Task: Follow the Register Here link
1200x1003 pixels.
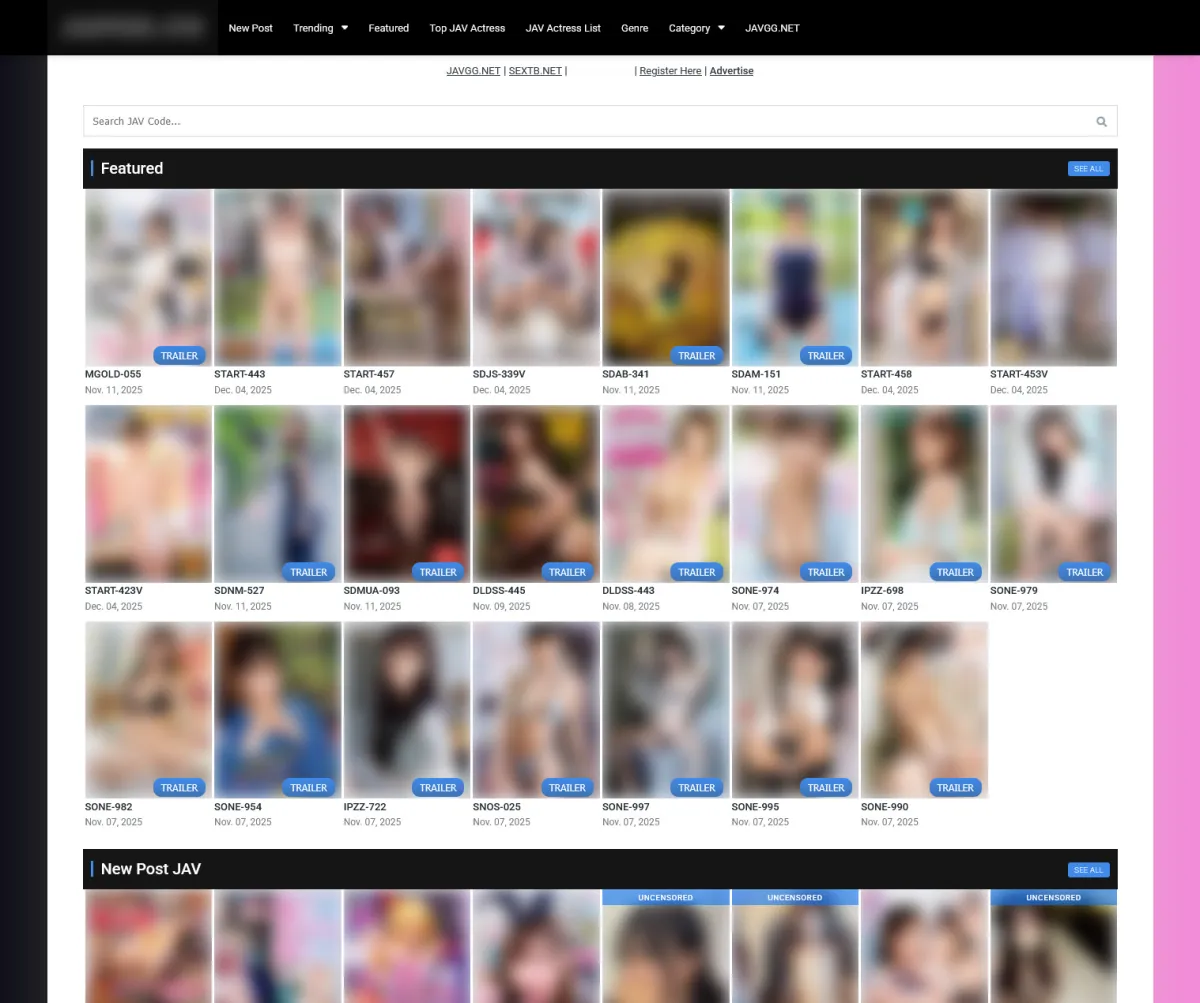Action: 670,71
